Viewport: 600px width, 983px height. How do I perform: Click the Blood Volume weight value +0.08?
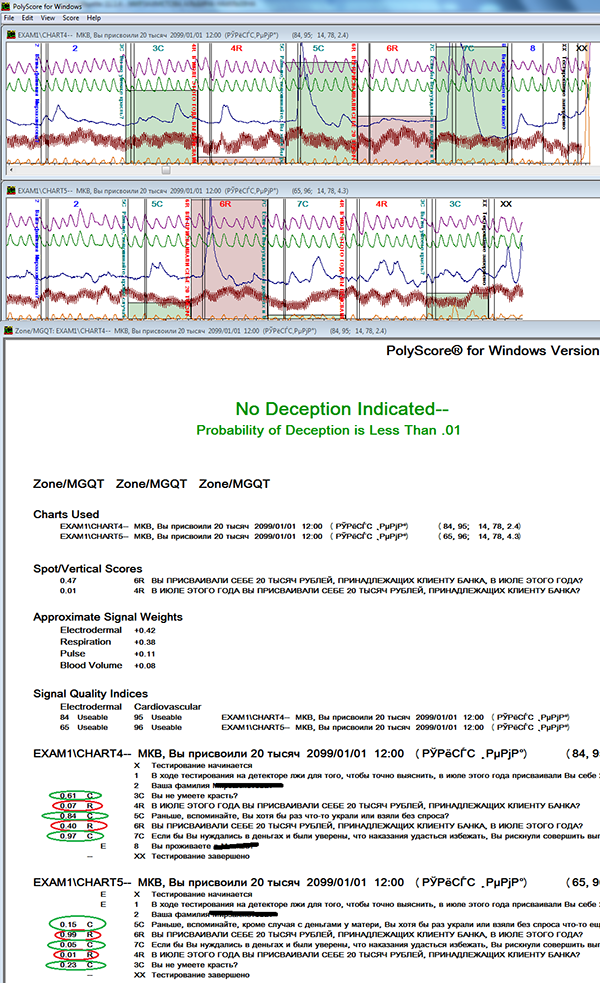pyautogui.click(x=145, y=666)
